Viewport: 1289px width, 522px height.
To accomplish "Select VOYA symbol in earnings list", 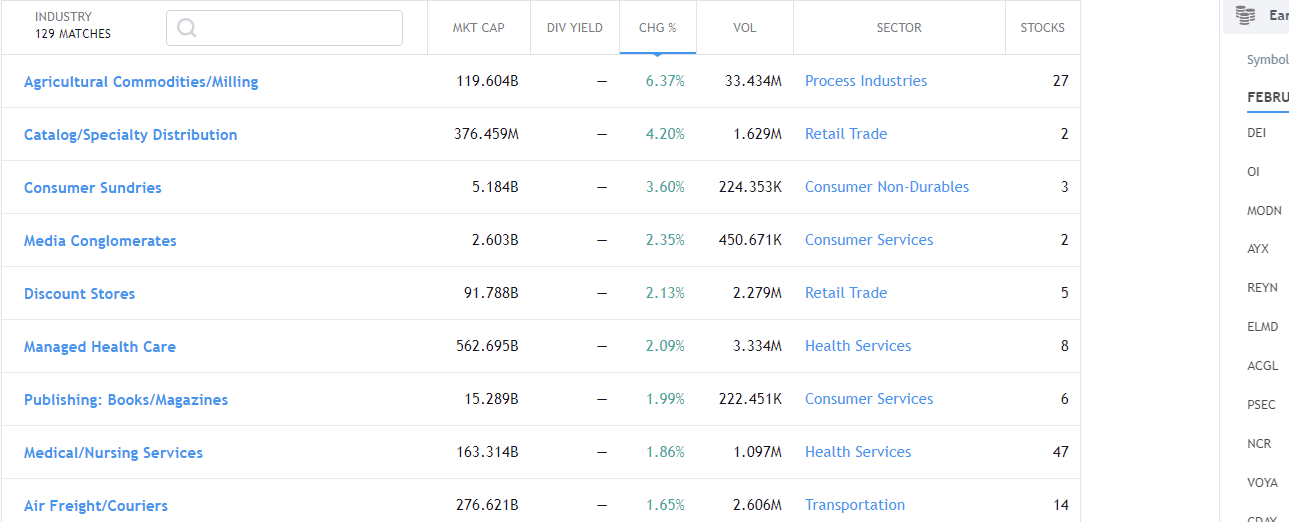I will click(x=1262, y=483).
